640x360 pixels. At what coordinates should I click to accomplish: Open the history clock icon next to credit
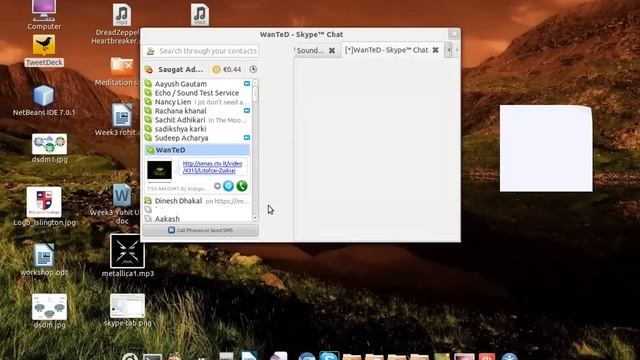[x=253, y=69]
